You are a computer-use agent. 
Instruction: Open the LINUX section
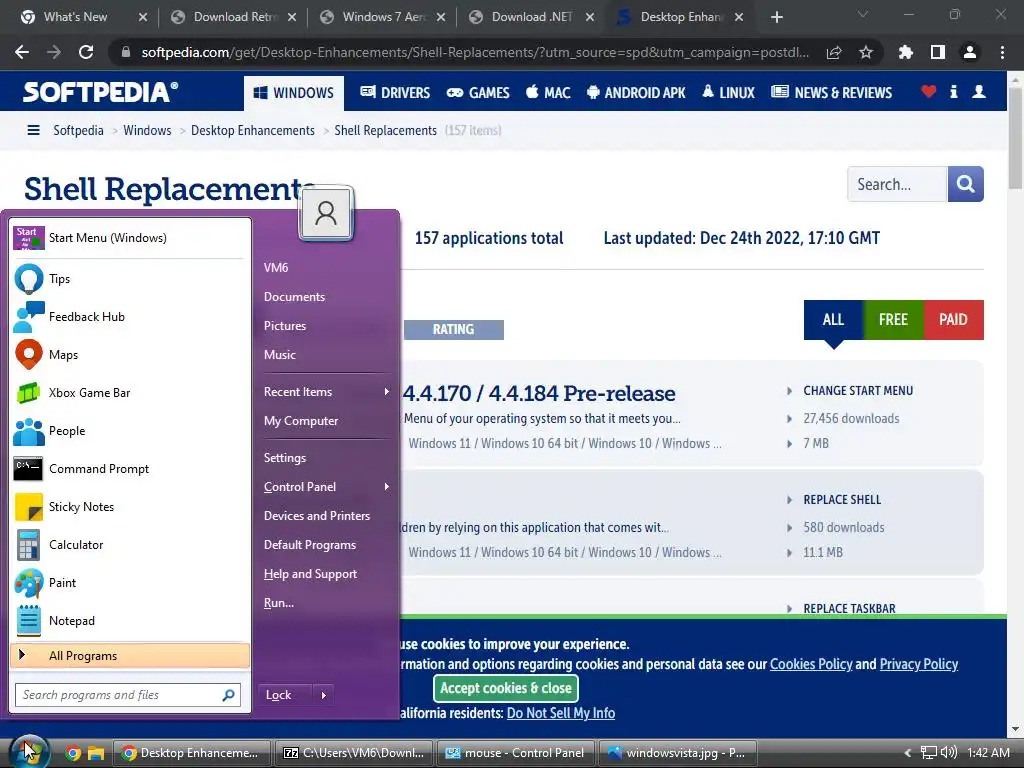click(728, 93)
